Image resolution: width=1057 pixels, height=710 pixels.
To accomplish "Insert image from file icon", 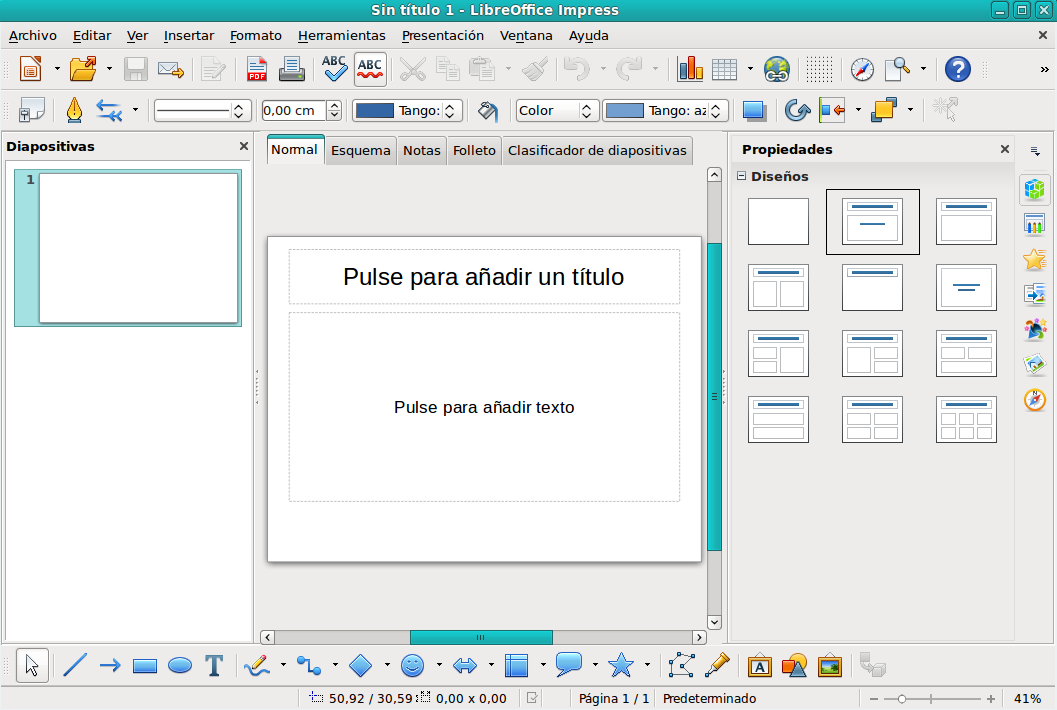I will tap(830, 665).
